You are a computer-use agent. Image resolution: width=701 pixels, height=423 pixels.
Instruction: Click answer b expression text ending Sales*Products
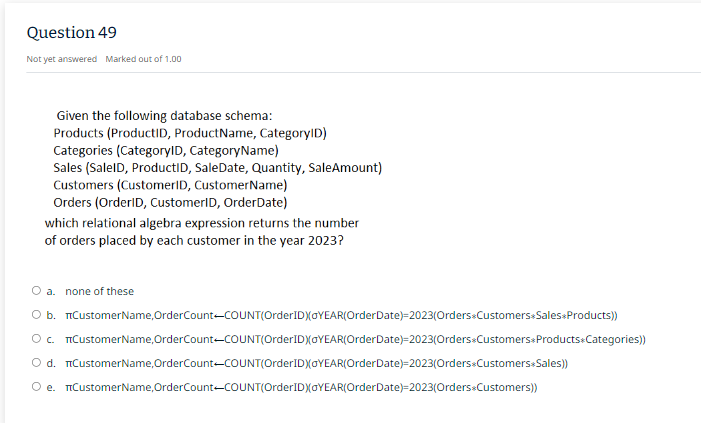pyautogui.click(x=341, y=315)
